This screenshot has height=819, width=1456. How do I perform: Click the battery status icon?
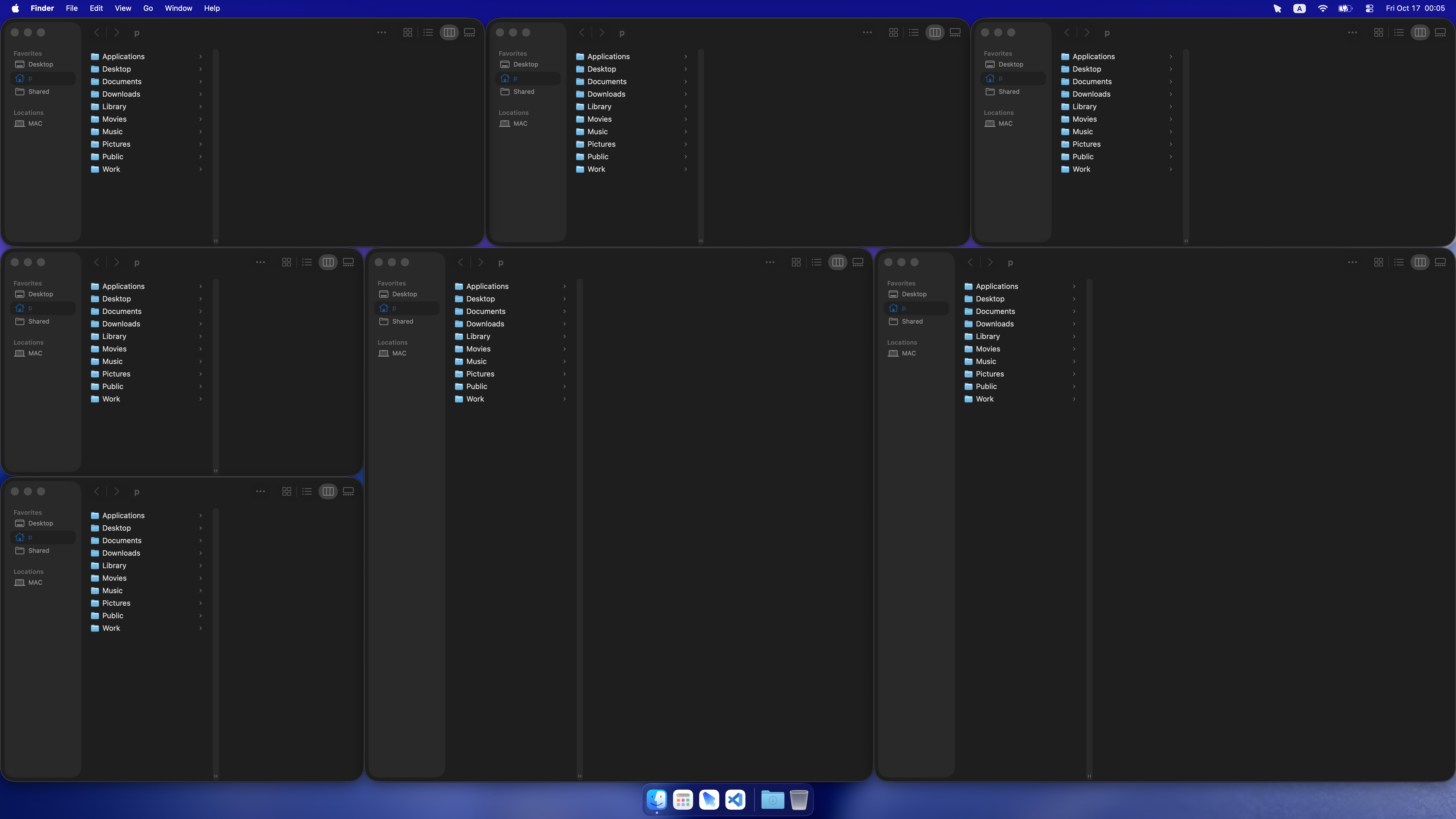(x=1345, y=9)
